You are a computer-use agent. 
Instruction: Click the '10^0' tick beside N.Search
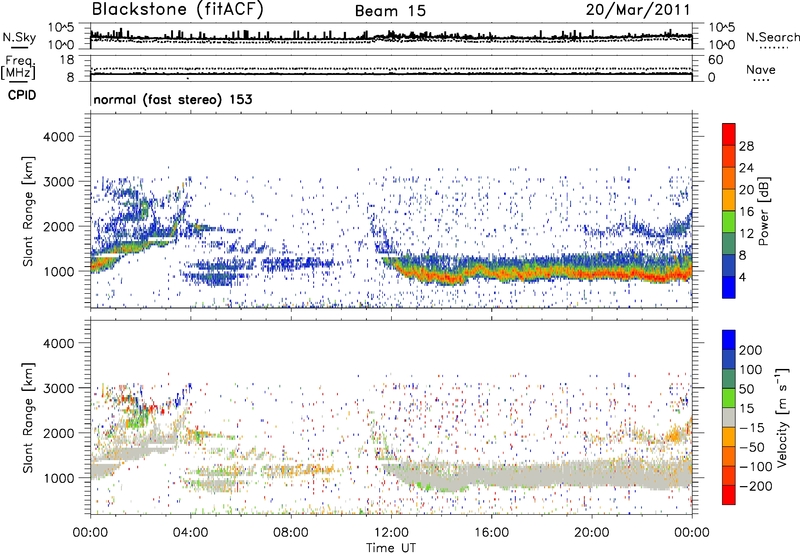[722, 45]
